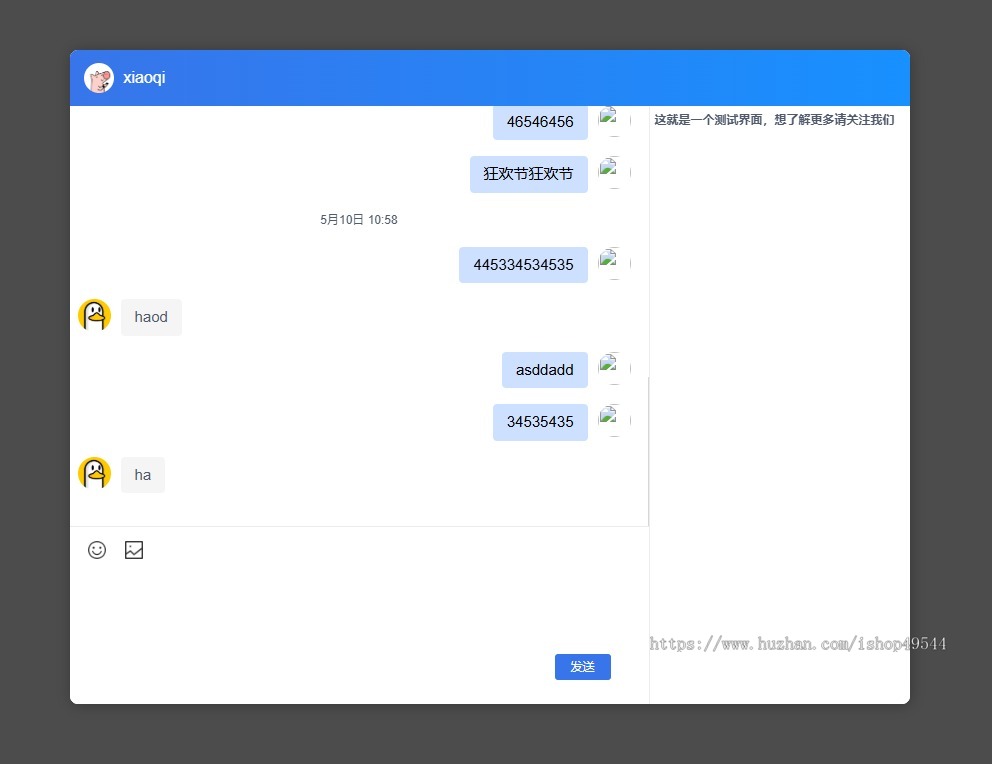Click the 发送 send button
Viewport: 992px width, 764px height.
(583, 667)
